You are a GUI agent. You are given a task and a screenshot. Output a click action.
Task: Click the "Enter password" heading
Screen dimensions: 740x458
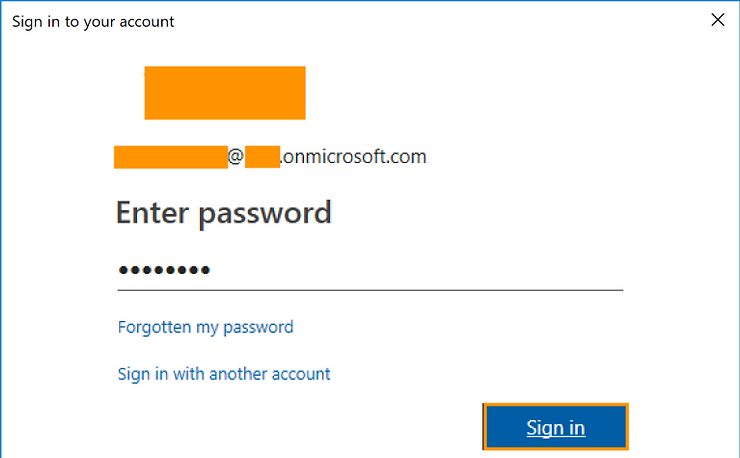(x=224, y=212)
